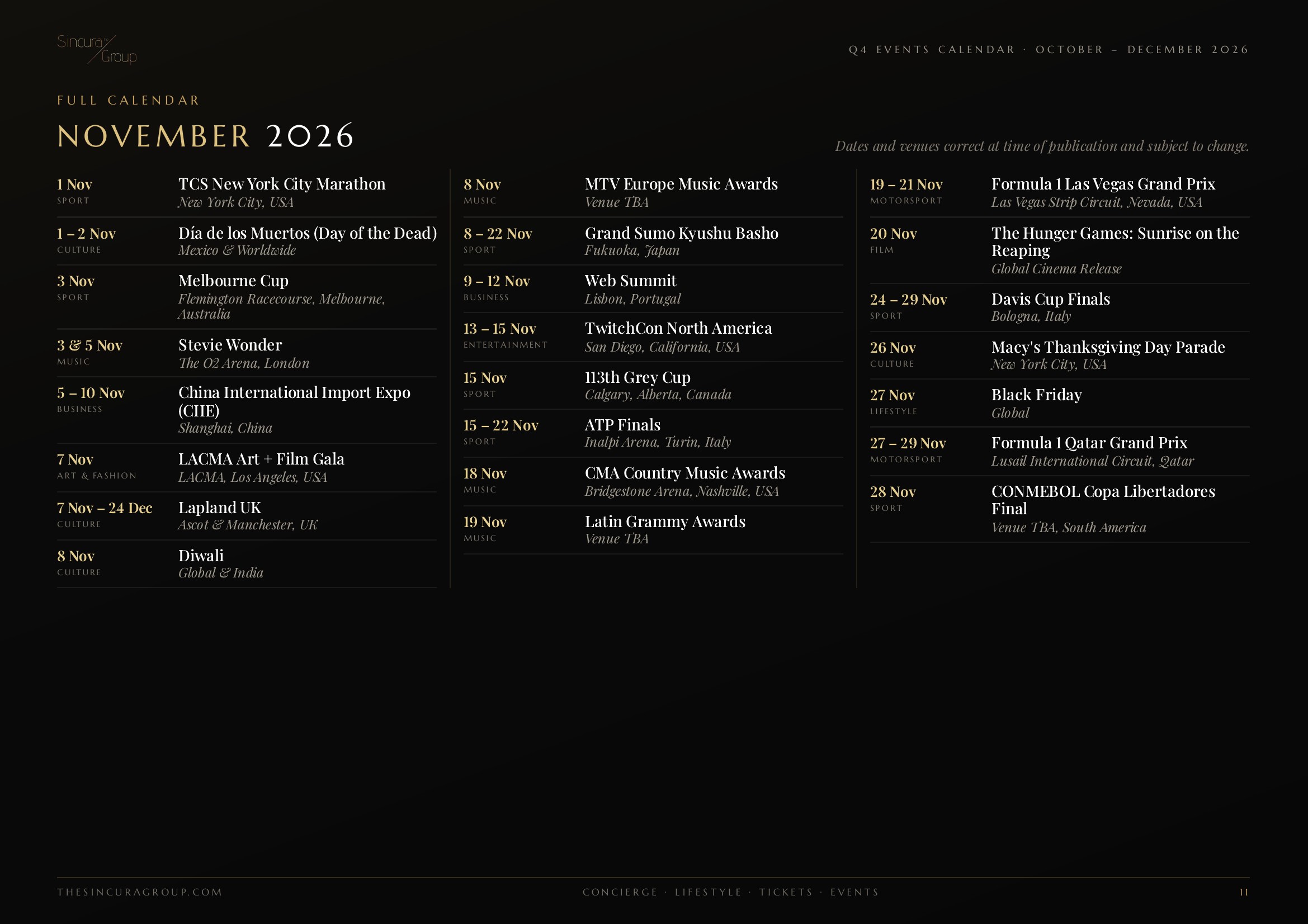Select the 13 – 15 Nov date

pos(499,329)
